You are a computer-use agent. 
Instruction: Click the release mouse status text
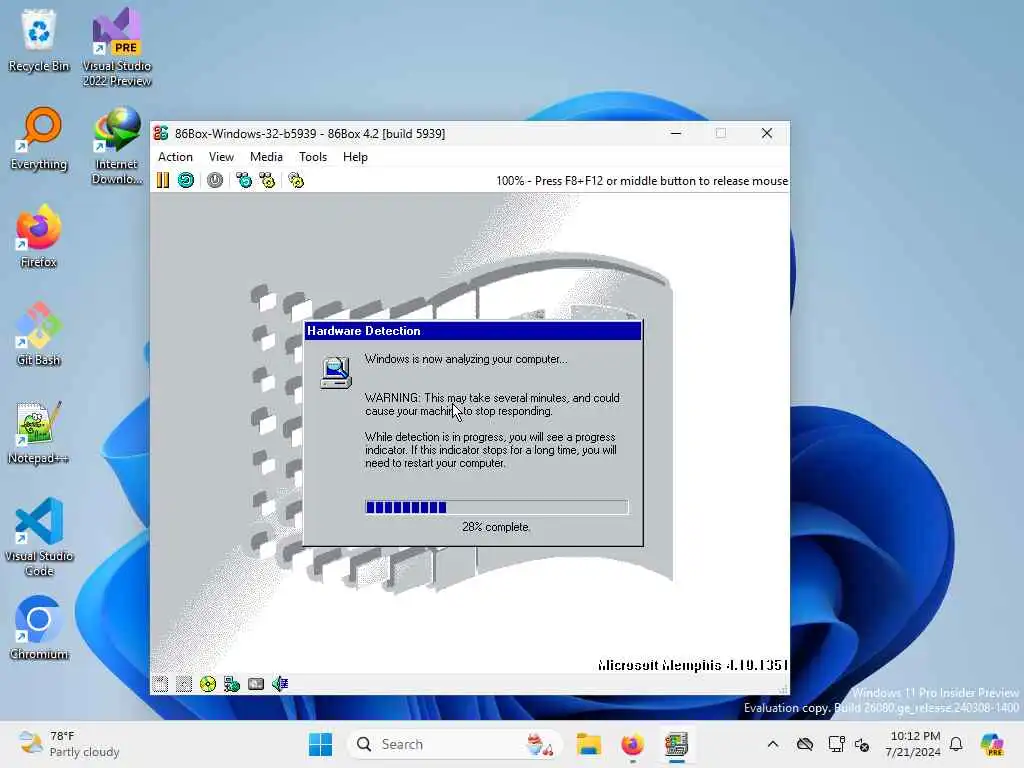642,181
